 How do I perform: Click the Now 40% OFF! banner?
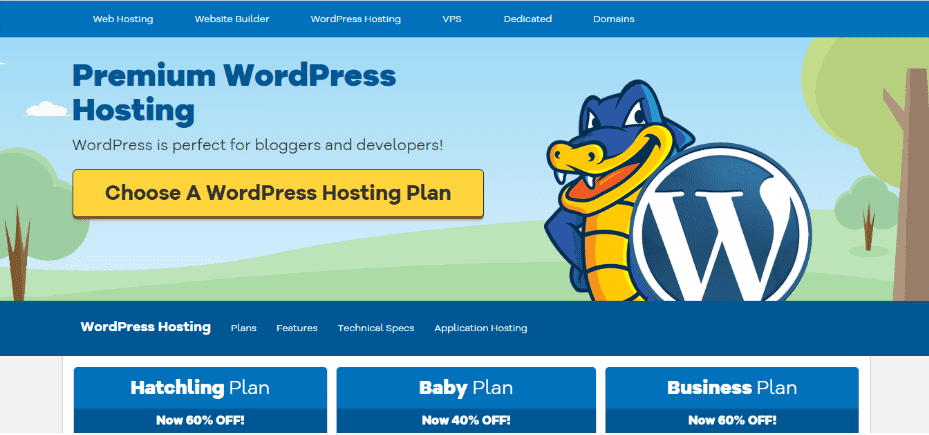pyautogui.click(x=466, y=421)
